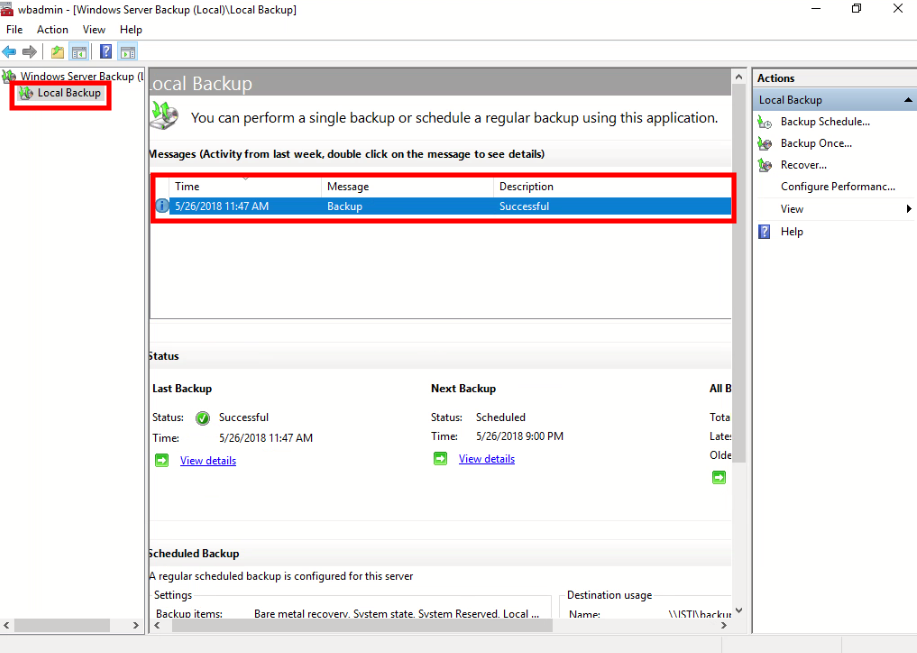This screenshot has height=653, width=917.
Task: Click the Backup items value text
Action: coord(397,614)
